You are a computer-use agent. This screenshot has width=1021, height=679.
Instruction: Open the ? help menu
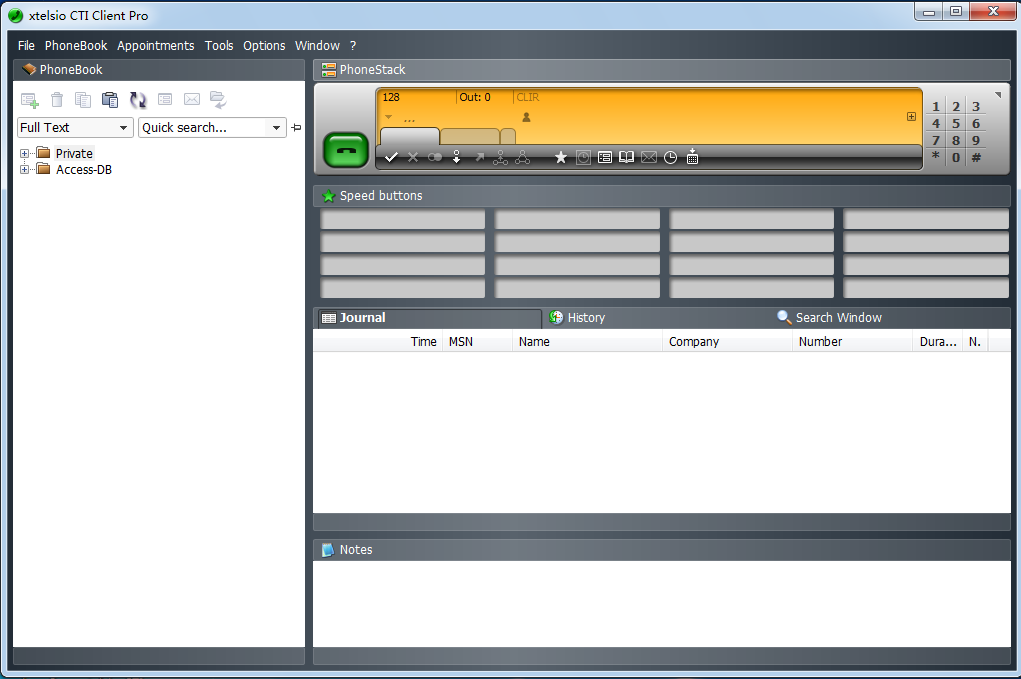[x=353, y=46]
